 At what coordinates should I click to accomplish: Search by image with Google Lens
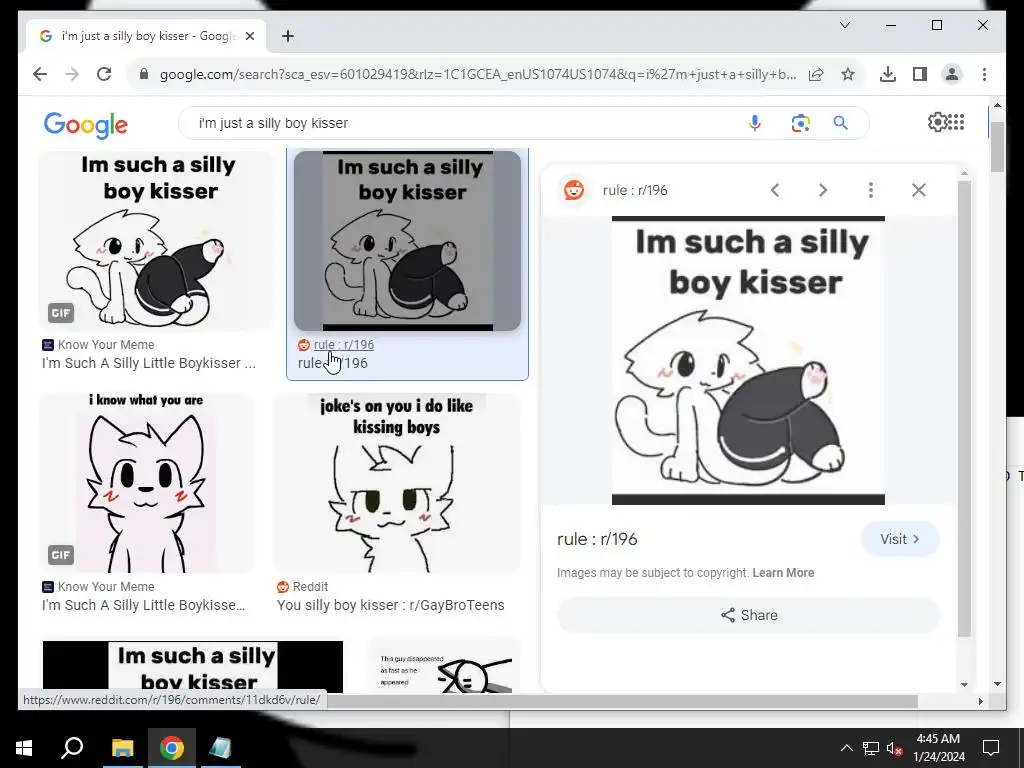pyautogui.click(x=801, y=123)
